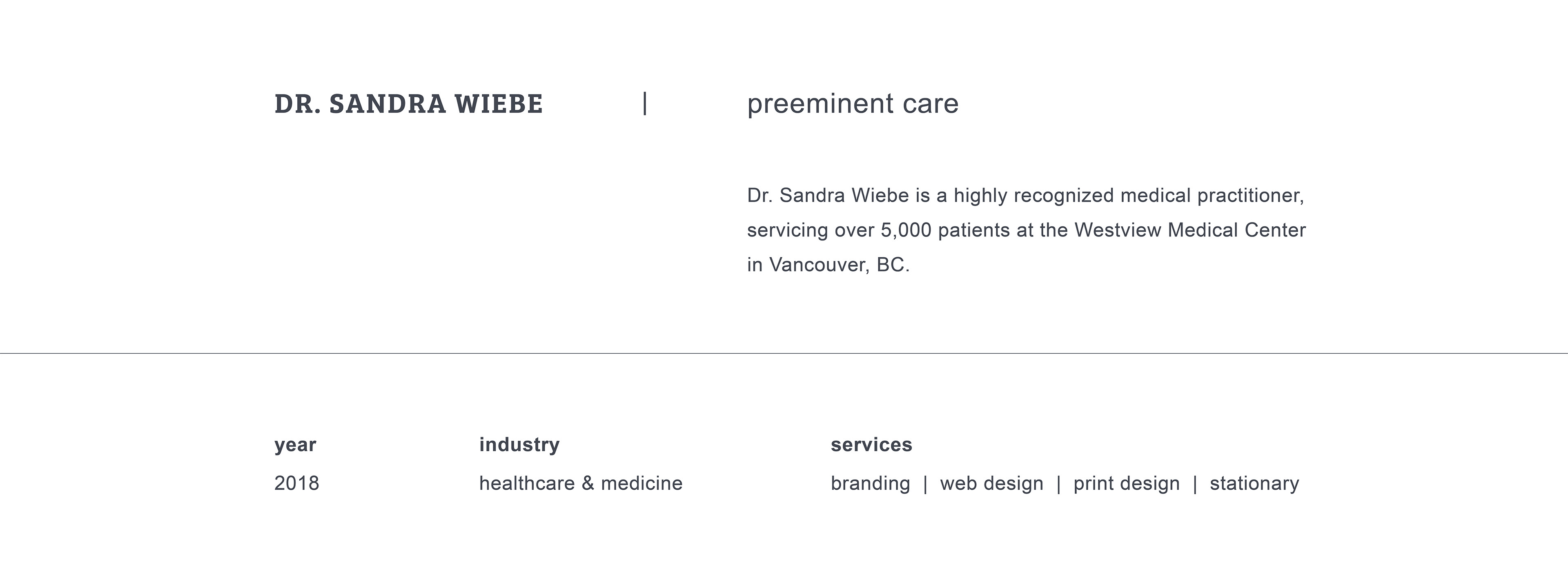Click the "industry" label
Image resolution: width=1568 pixels, height=582 pixels.
[519, 445]
